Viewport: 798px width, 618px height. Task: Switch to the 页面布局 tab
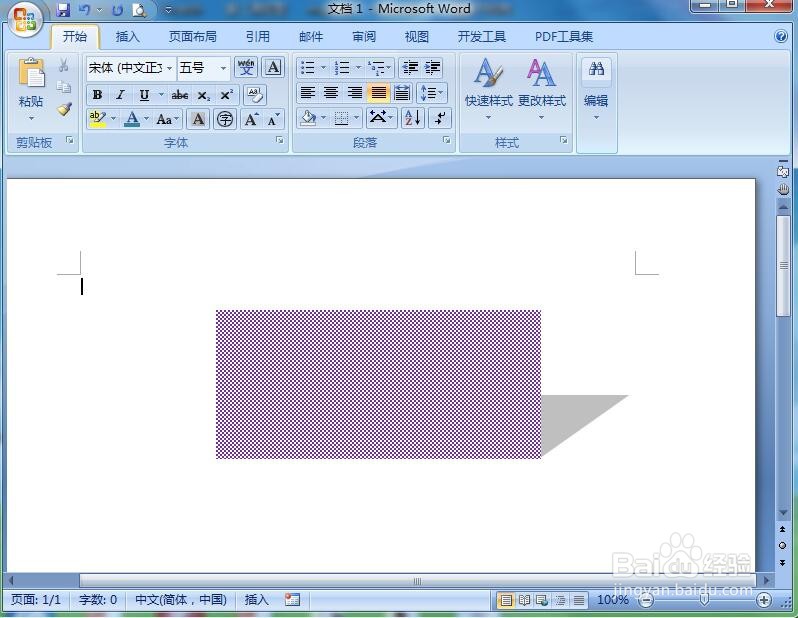[192, 37]
